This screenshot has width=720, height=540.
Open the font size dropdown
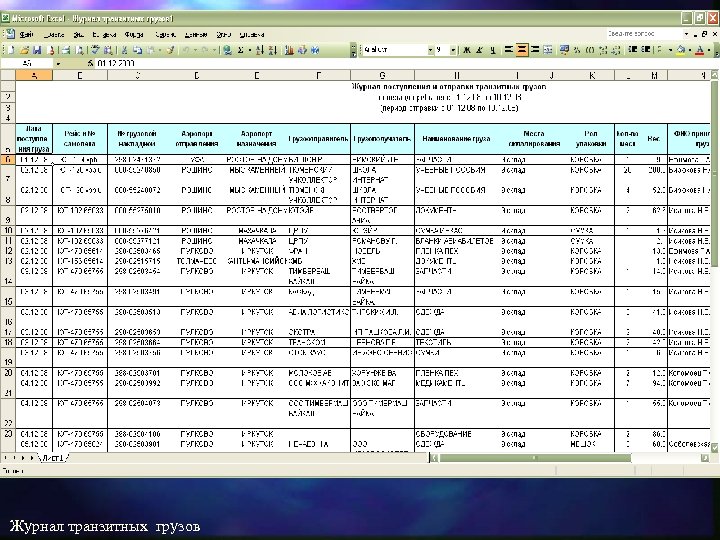[x=453, y=50]
